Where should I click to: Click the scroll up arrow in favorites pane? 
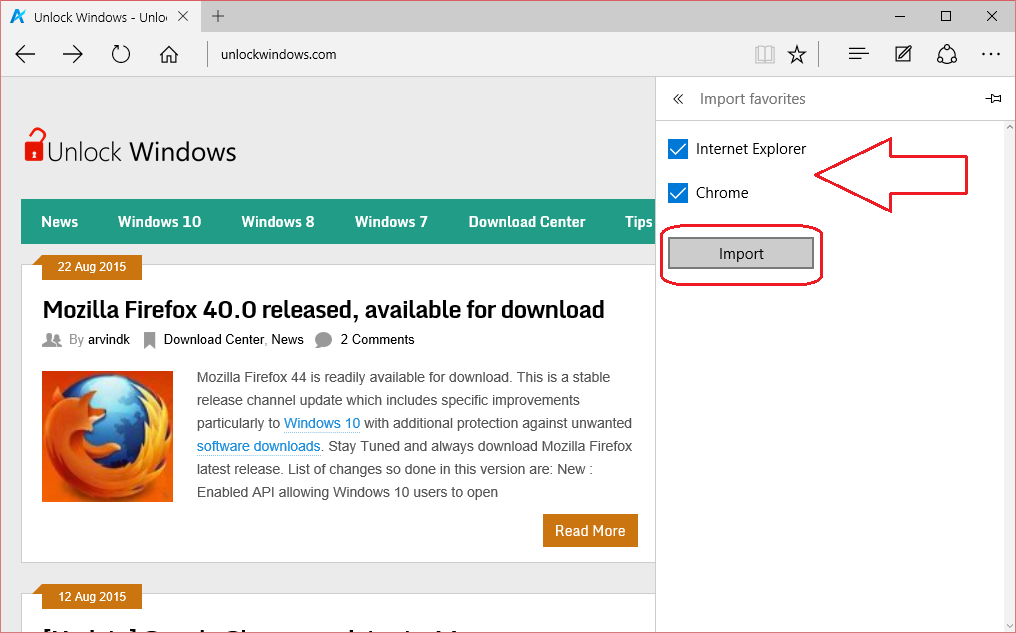point(1010,127)
